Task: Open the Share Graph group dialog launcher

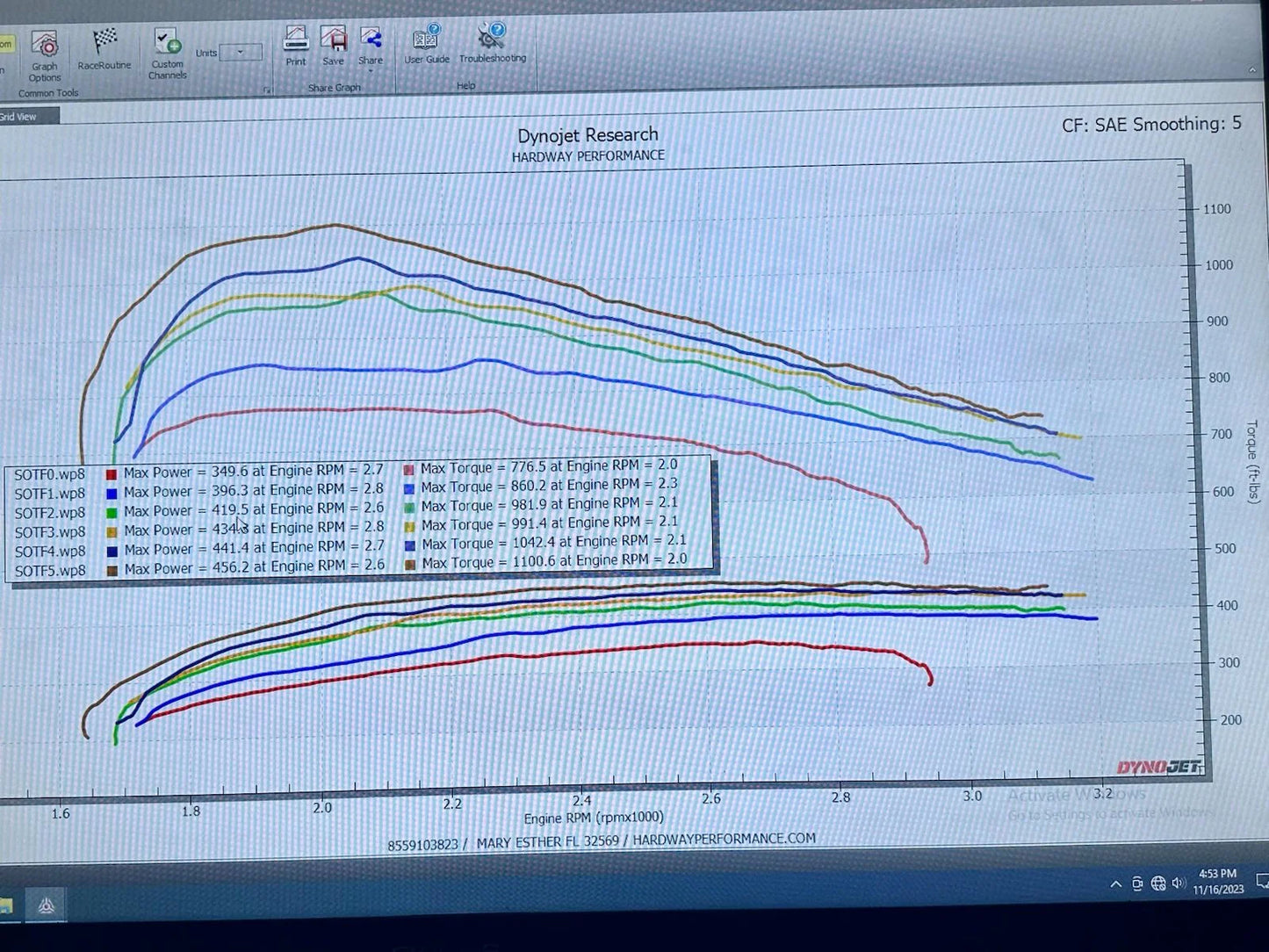Action: (x=268, y=90)
